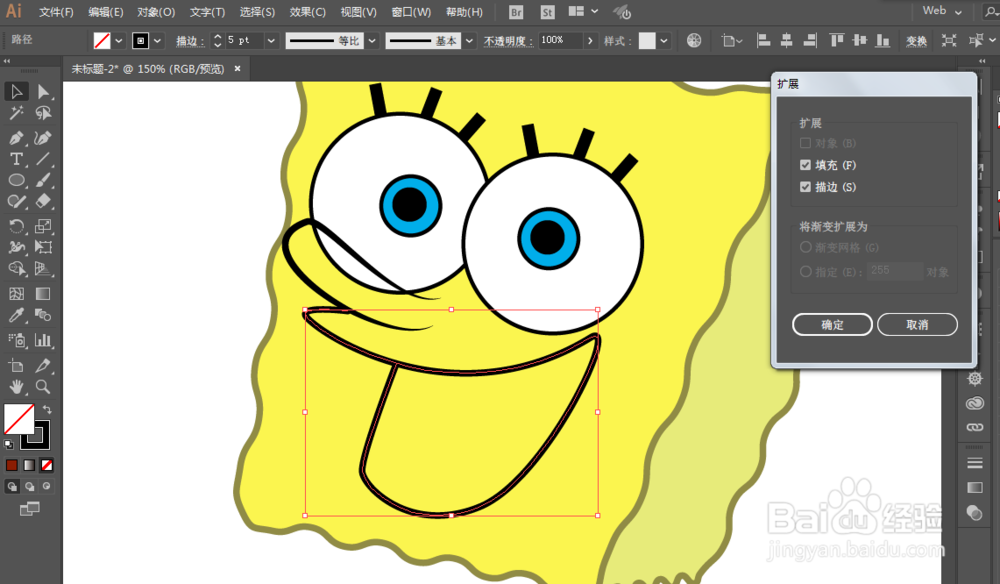Uncheck the 描边(S) stroke checkbox

click(805, 187)
